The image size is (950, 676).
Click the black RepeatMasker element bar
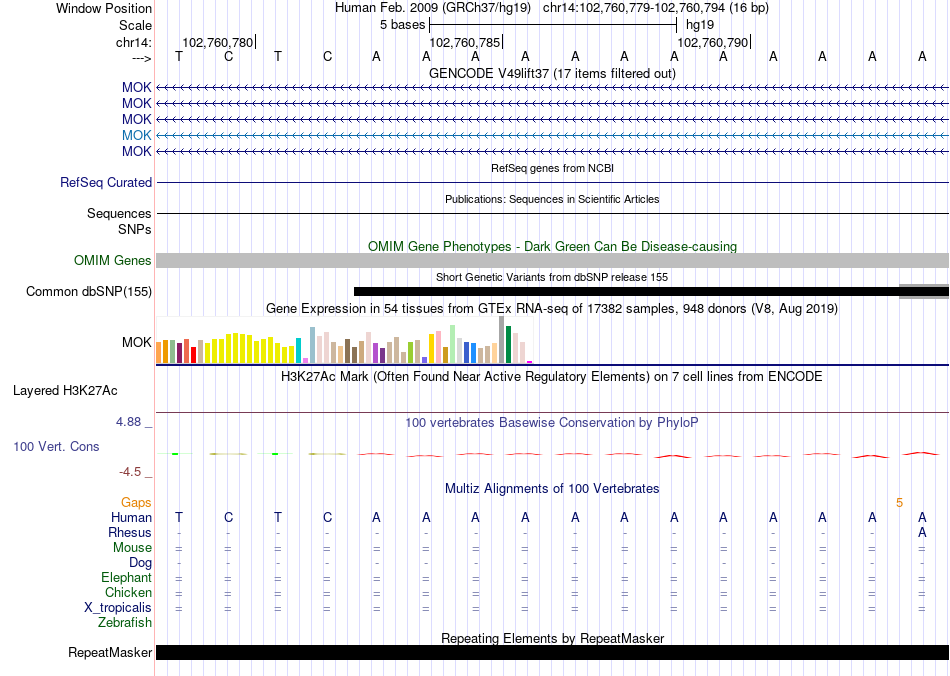tap(552, 652)
